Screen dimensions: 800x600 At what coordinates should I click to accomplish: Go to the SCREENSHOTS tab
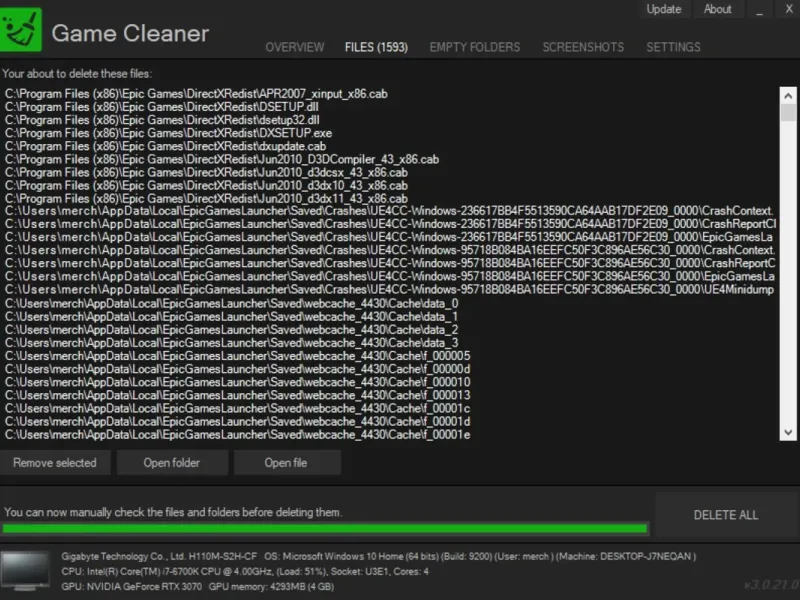tap(583, 47)
